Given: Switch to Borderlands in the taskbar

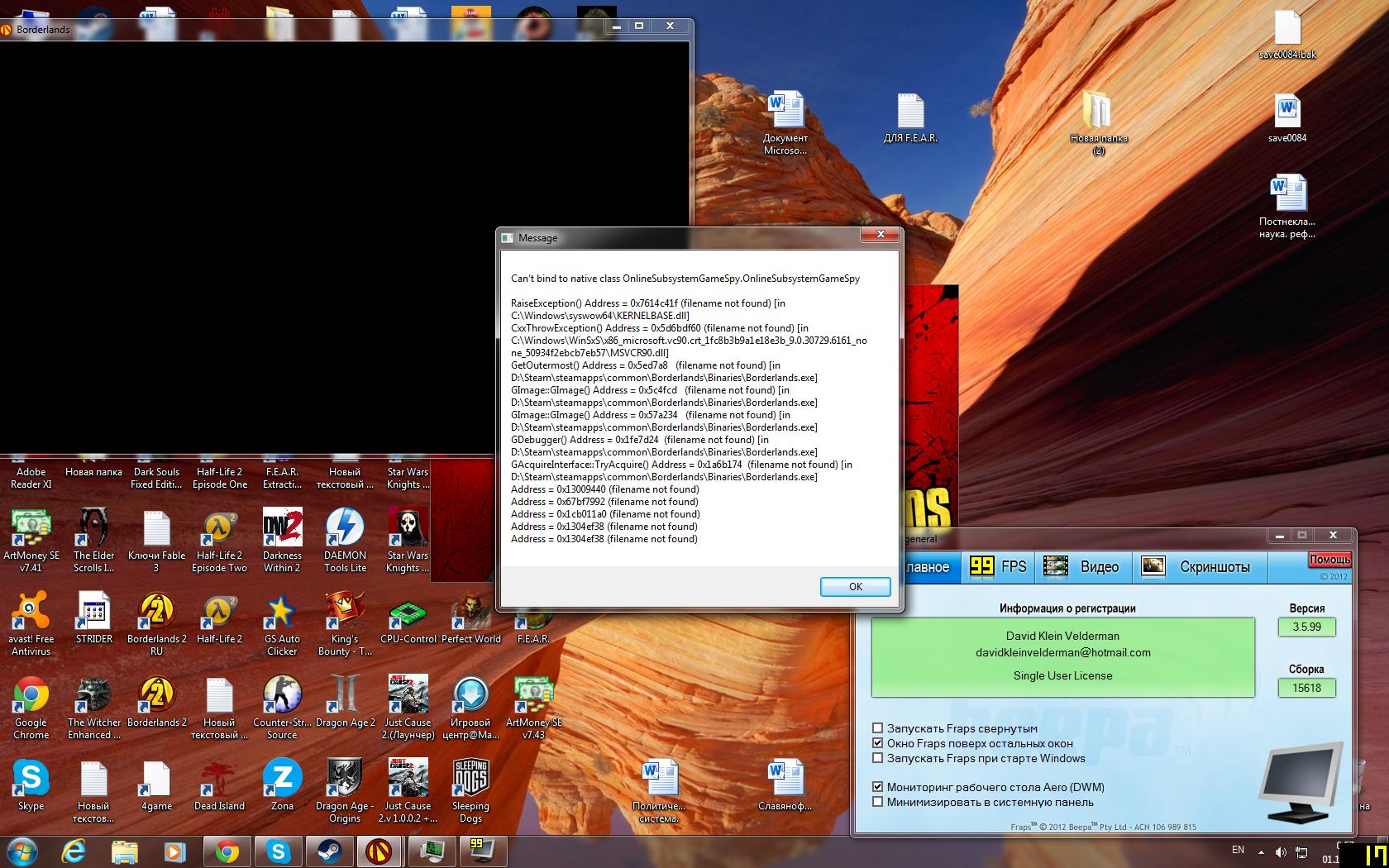Looking at the screenshot, I should tap(379, 851).
